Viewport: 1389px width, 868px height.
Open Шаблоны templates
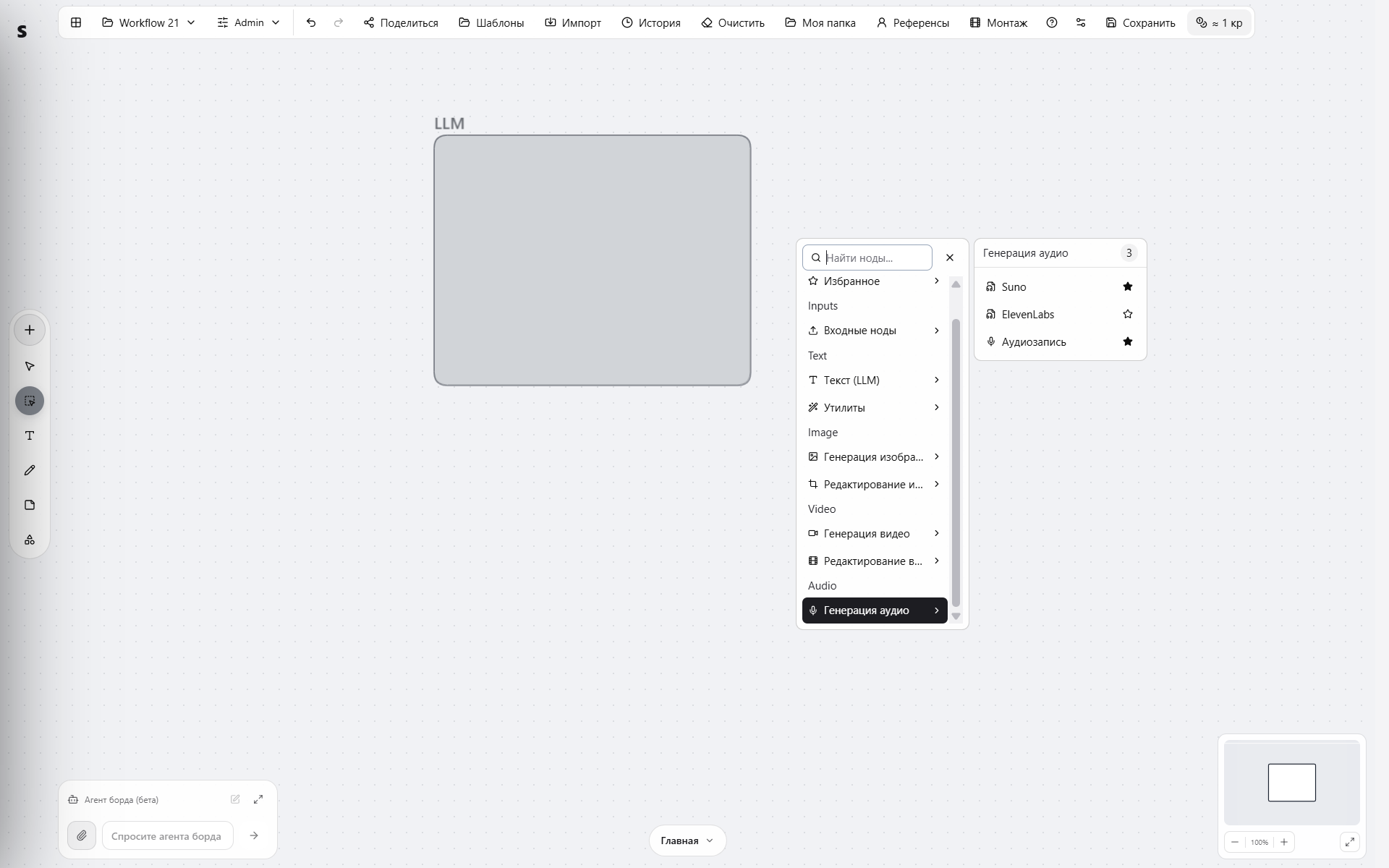point(491,22)
